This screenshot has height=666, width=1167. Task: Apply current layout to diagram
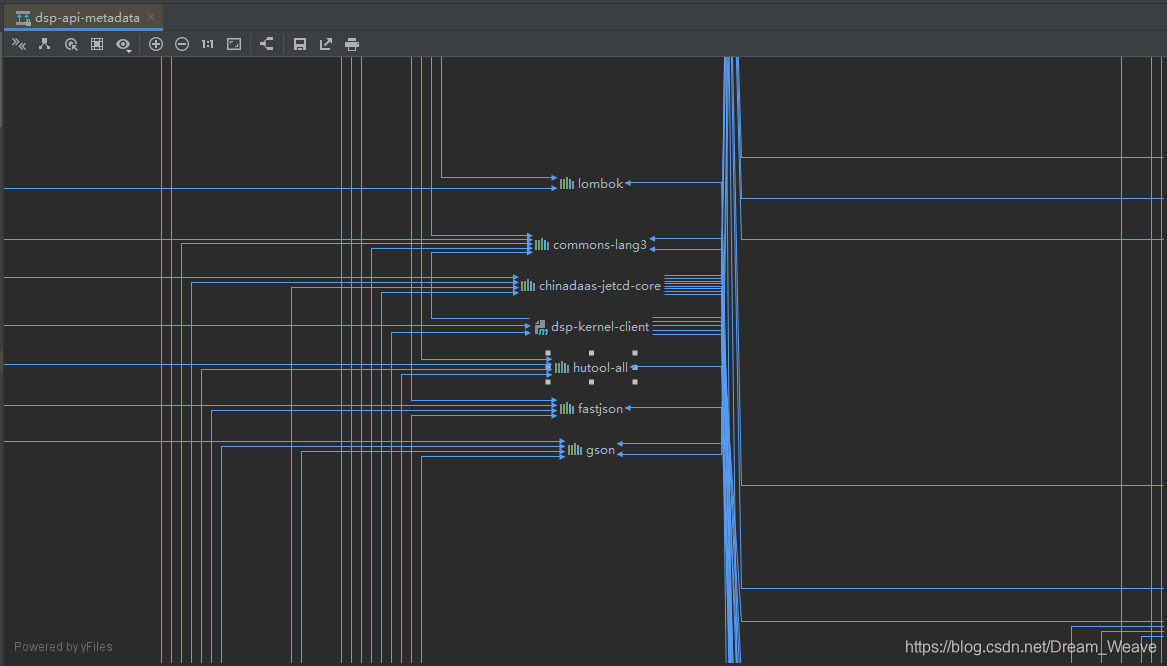(x=266, y=45)
